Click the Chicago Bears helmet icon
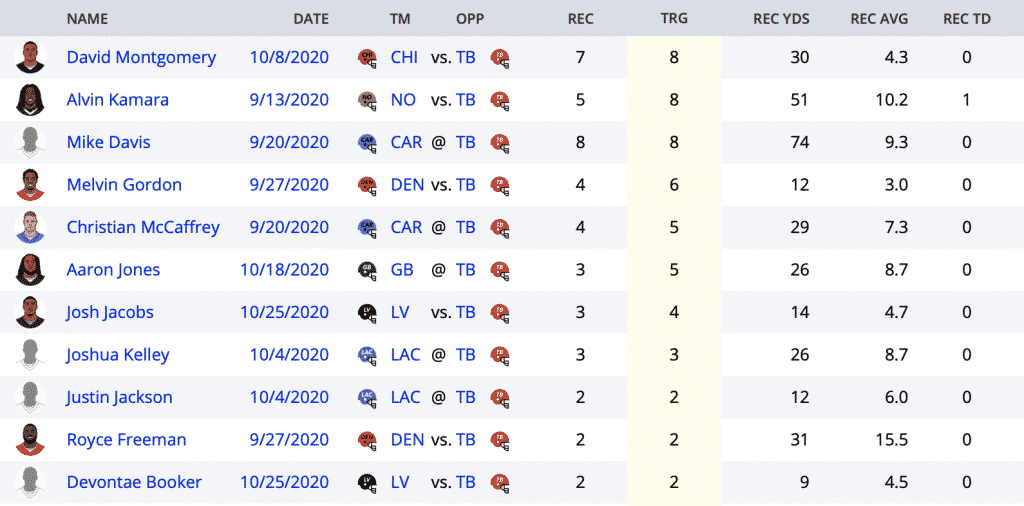The width and height of the screenshot is (1024, 506). point(368,58)
